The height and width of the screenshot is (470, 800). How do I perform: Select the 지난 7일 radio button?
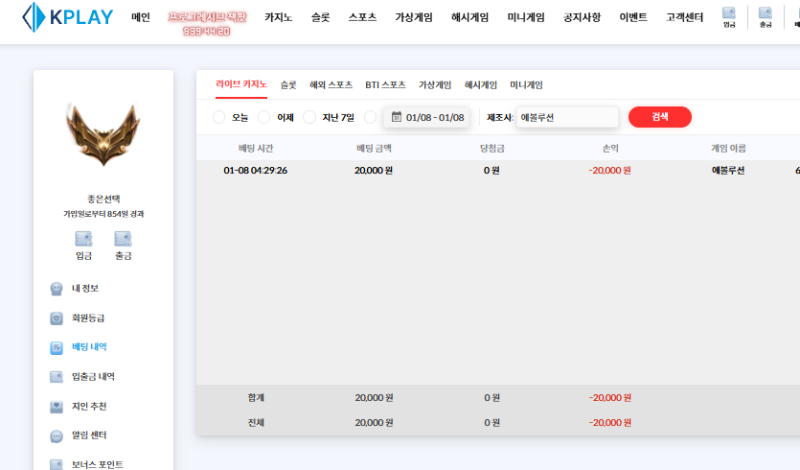[x=310, y=117]
